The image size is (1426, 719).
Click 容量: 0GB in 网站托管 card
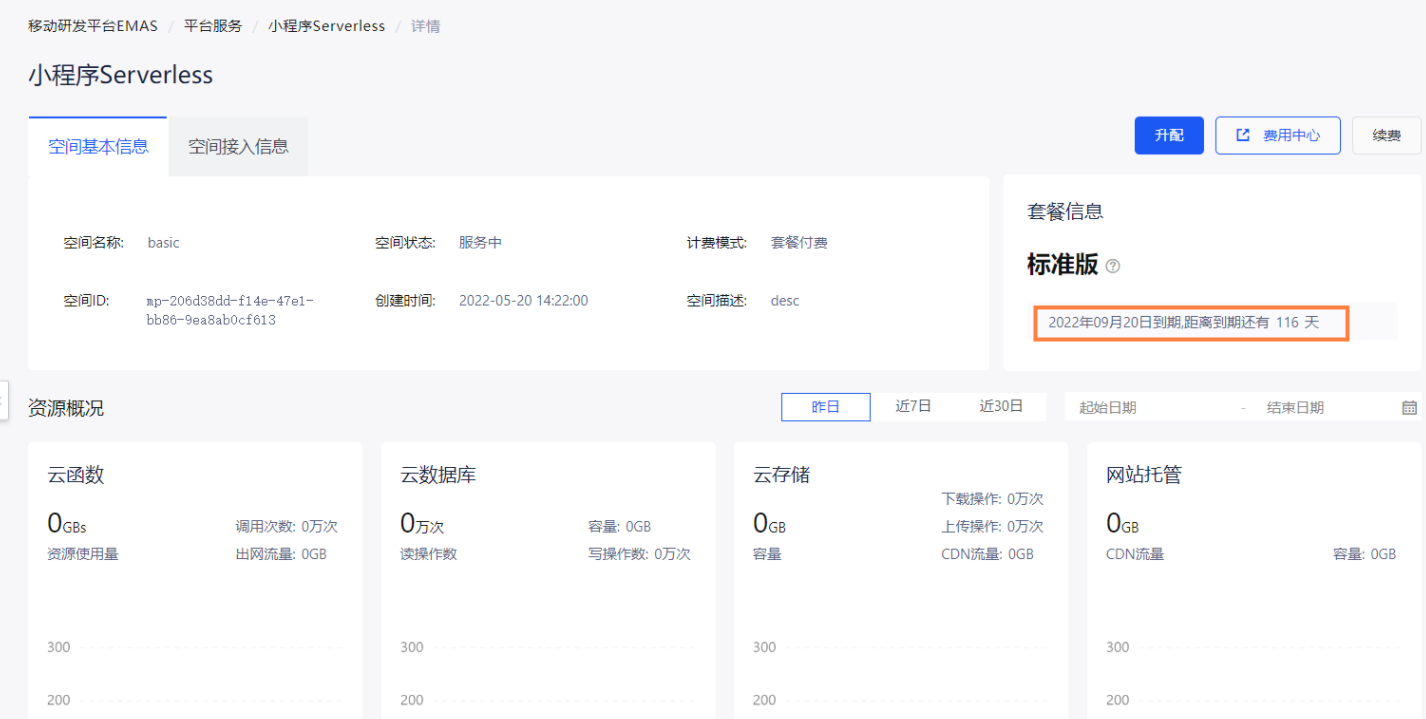point(1364,553)
